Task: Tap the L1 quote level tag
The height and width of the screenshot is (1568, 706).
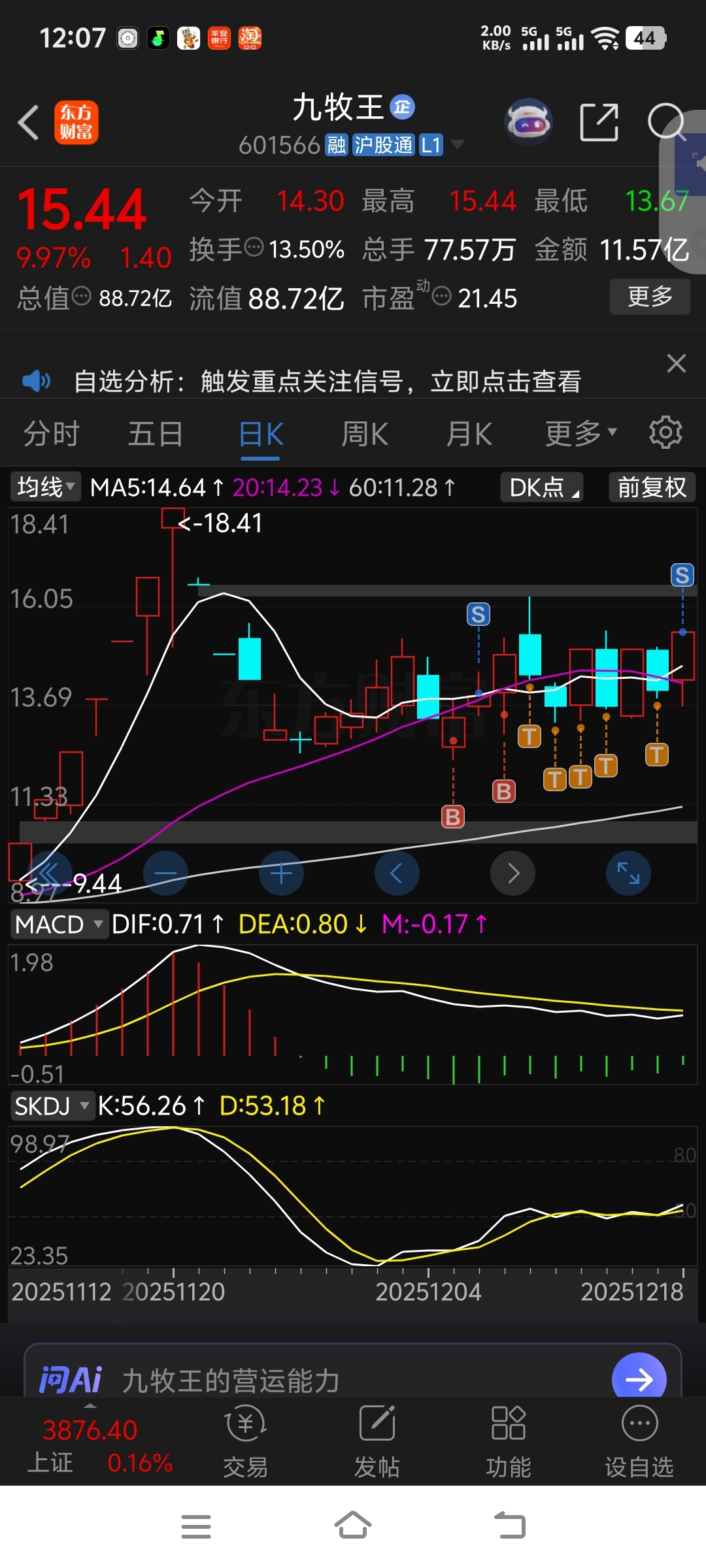Action: (431, 145)
